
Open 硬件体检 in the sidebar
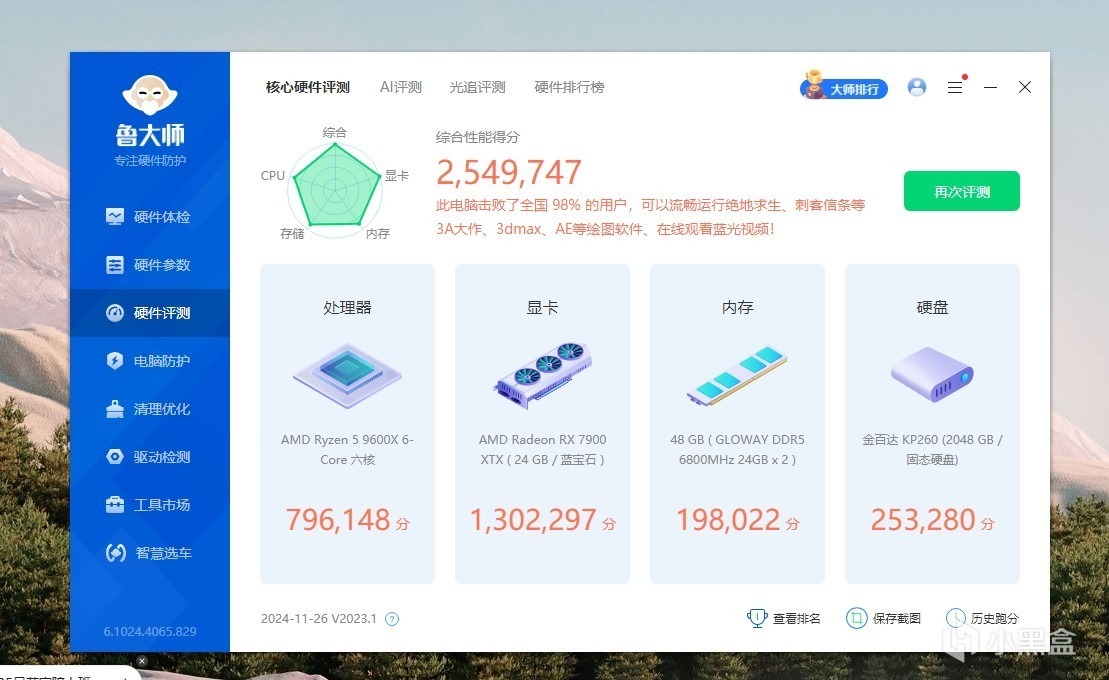tap(149, 217)
